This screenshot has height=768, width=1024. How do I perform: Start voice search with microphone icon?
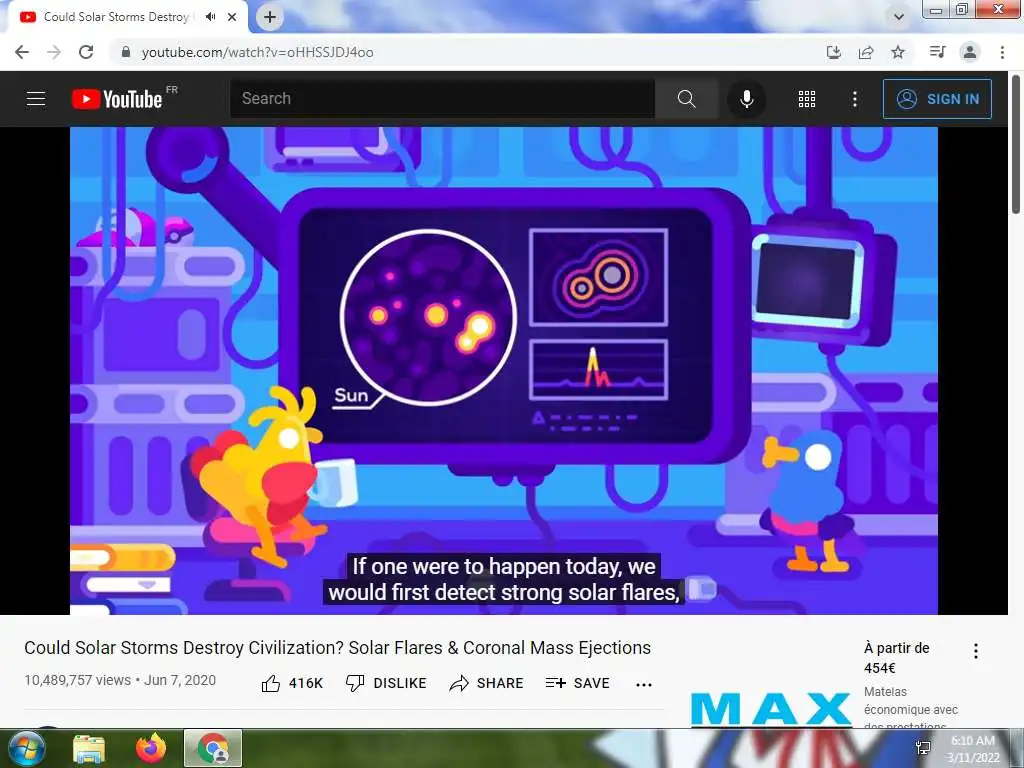(746, 99)
